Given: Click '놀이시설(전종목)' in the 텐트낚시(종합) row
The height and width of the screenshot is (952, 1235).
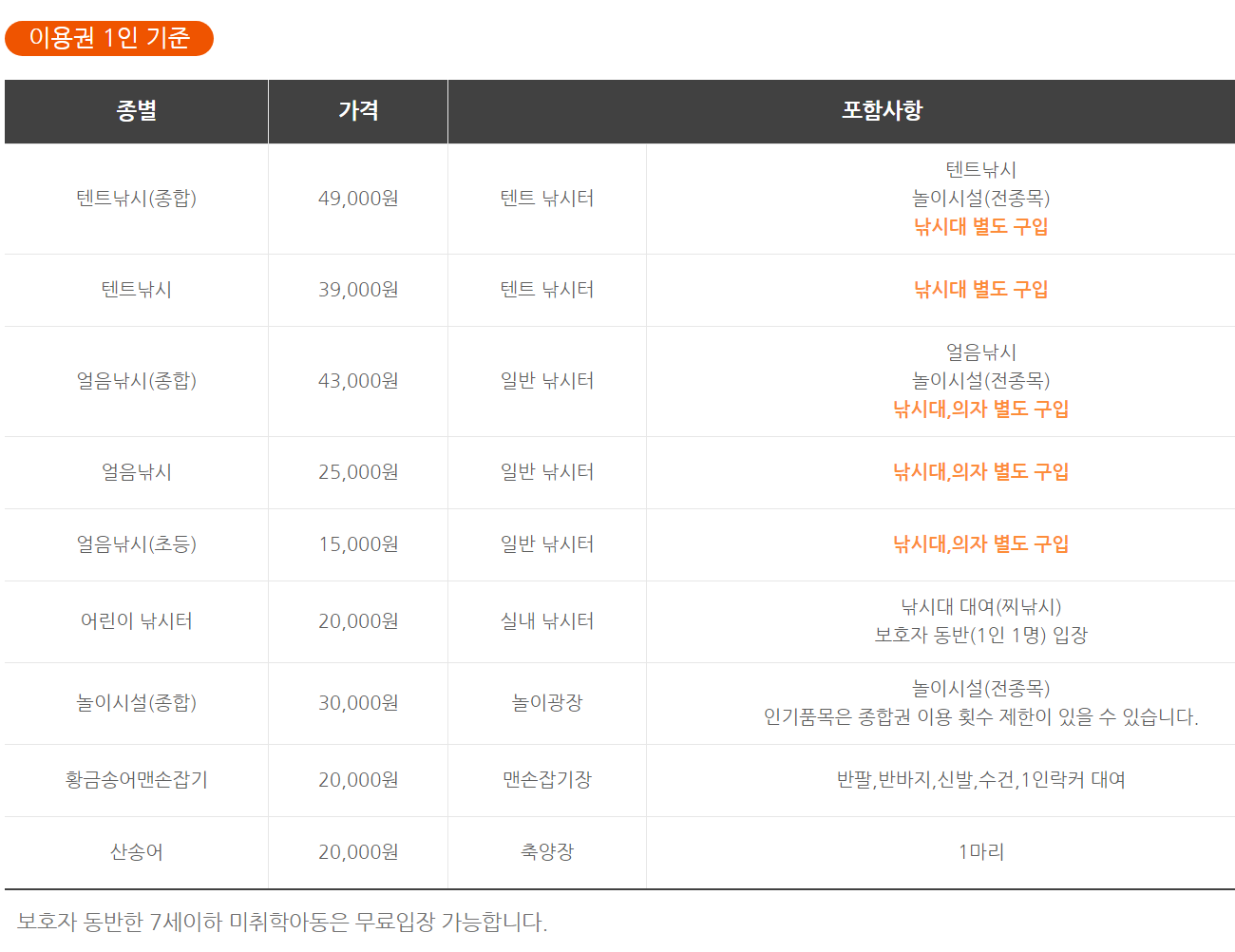Looking at the screenshot, I should point(981,199).
